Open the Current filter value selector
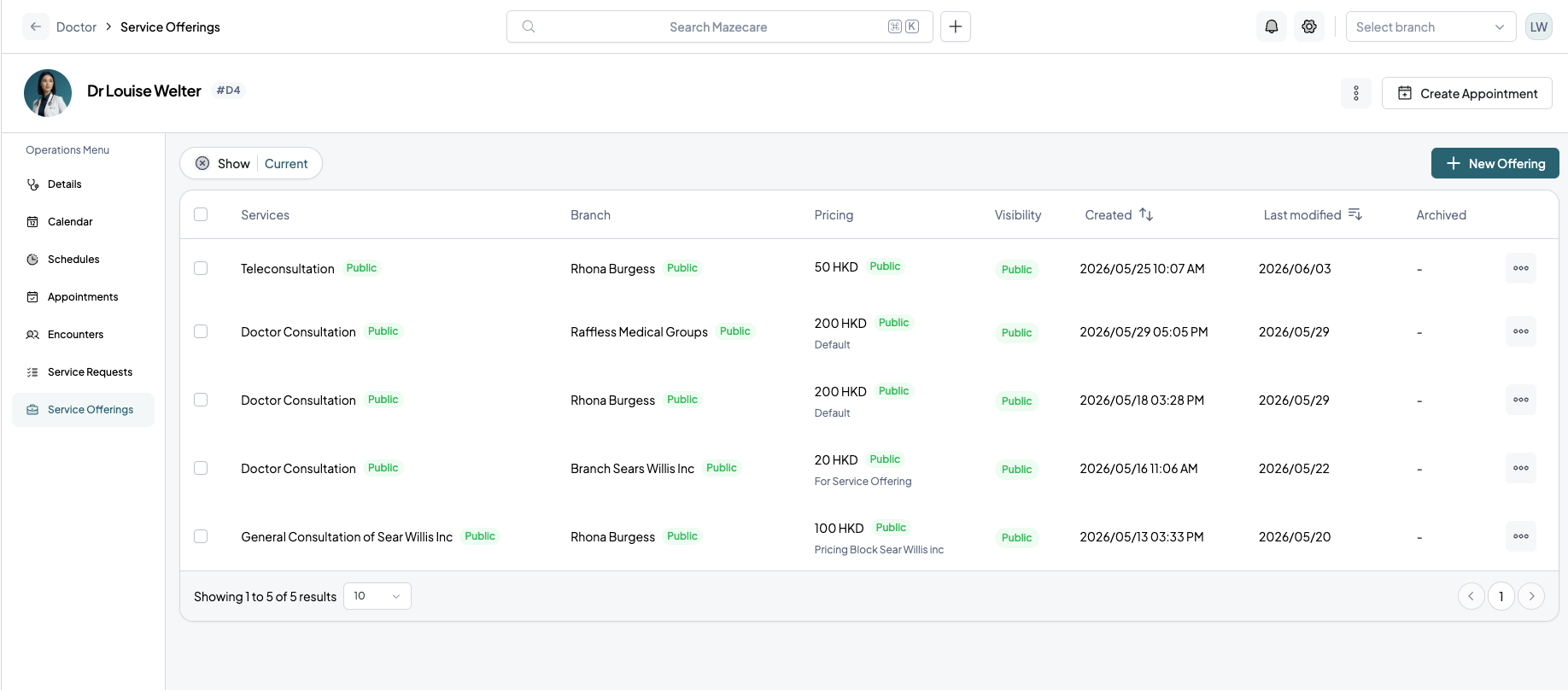The image size is (1568, 690). [286, 163]
